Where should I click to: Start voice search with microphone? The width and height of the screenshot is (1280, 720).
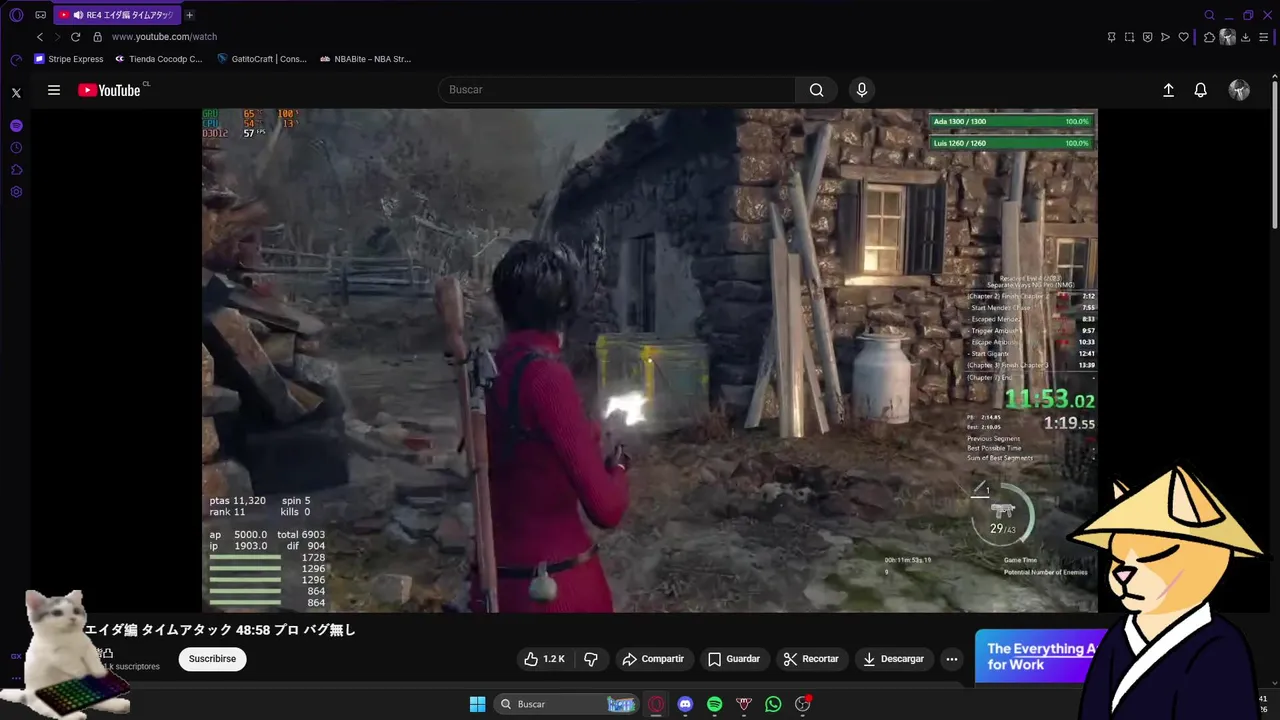click(862, 90)
